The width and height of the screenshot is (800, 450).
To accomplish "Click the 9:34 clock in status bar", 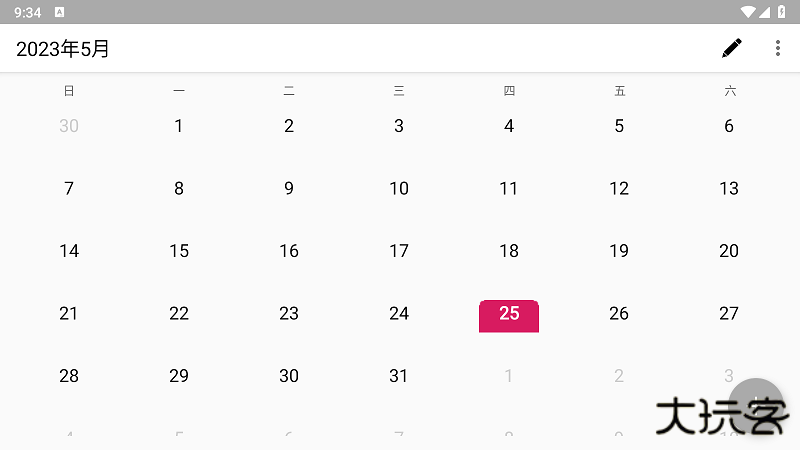I will tap(28, 12).
